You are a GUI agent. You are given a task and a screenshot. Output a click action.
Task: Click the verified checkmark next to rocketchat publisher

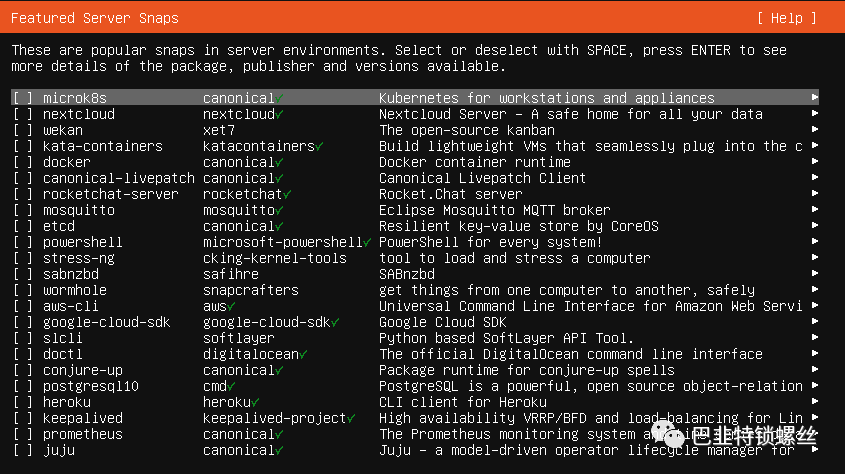click(x=288, y=194)
